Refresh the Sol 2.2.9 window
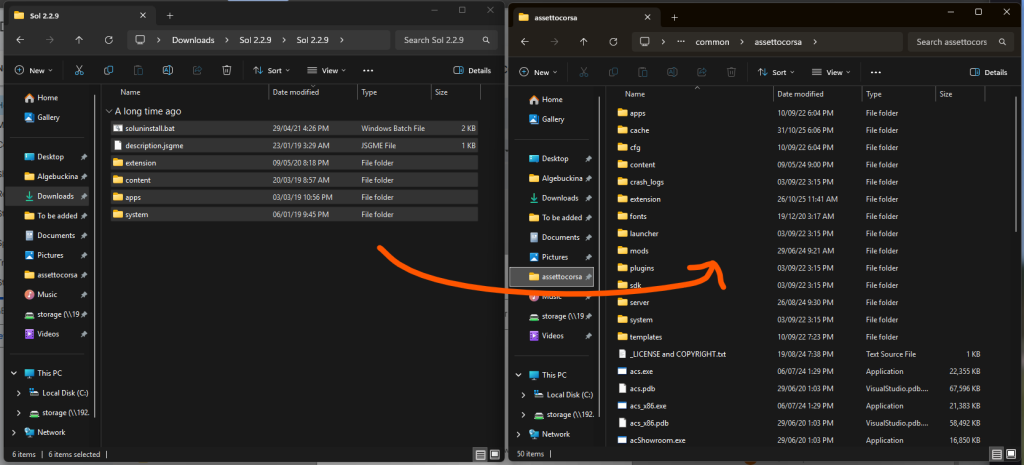1024x465 pixels. [x=108, y=40]
